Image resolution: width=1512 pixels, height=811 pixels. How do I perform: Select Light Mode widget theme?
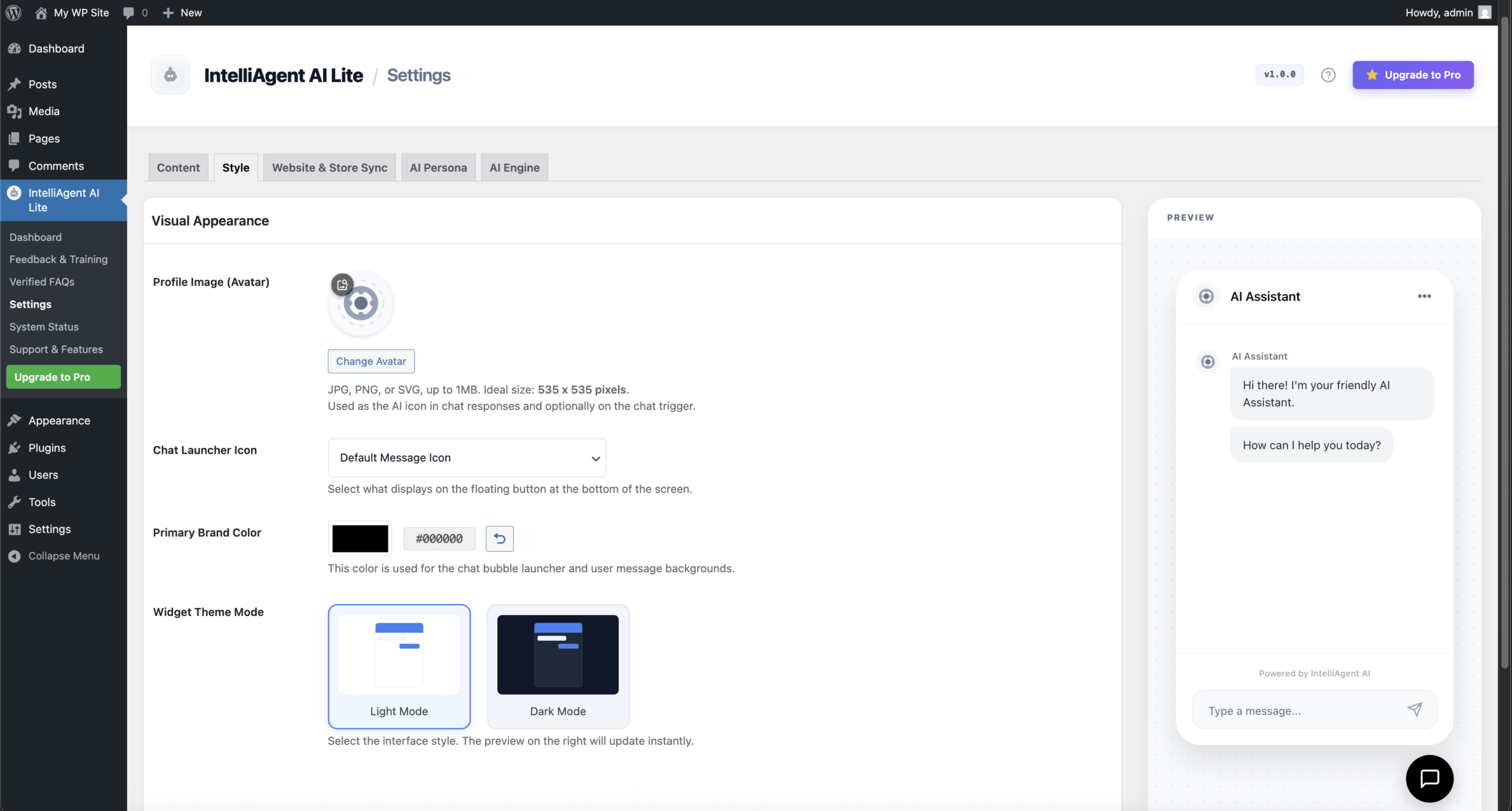[399, 666]
